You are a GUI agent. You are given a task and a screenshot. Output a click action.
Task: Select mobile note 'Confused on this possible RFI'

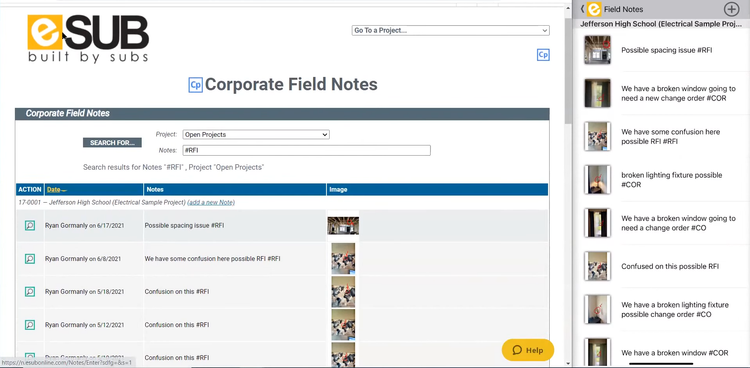tap(670, 267)
